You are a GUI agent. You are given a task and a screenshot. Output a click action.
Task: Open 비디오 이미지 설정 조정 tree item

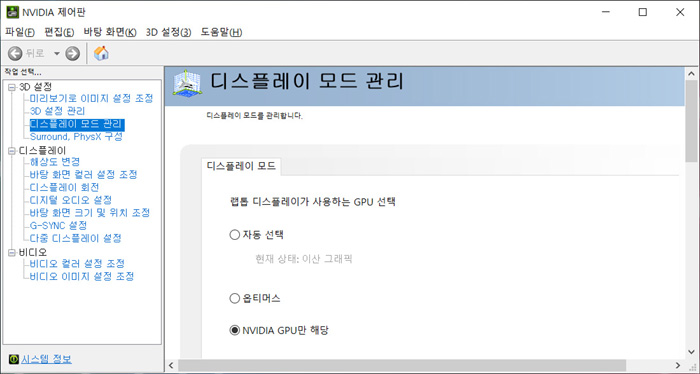pos(82,276)
